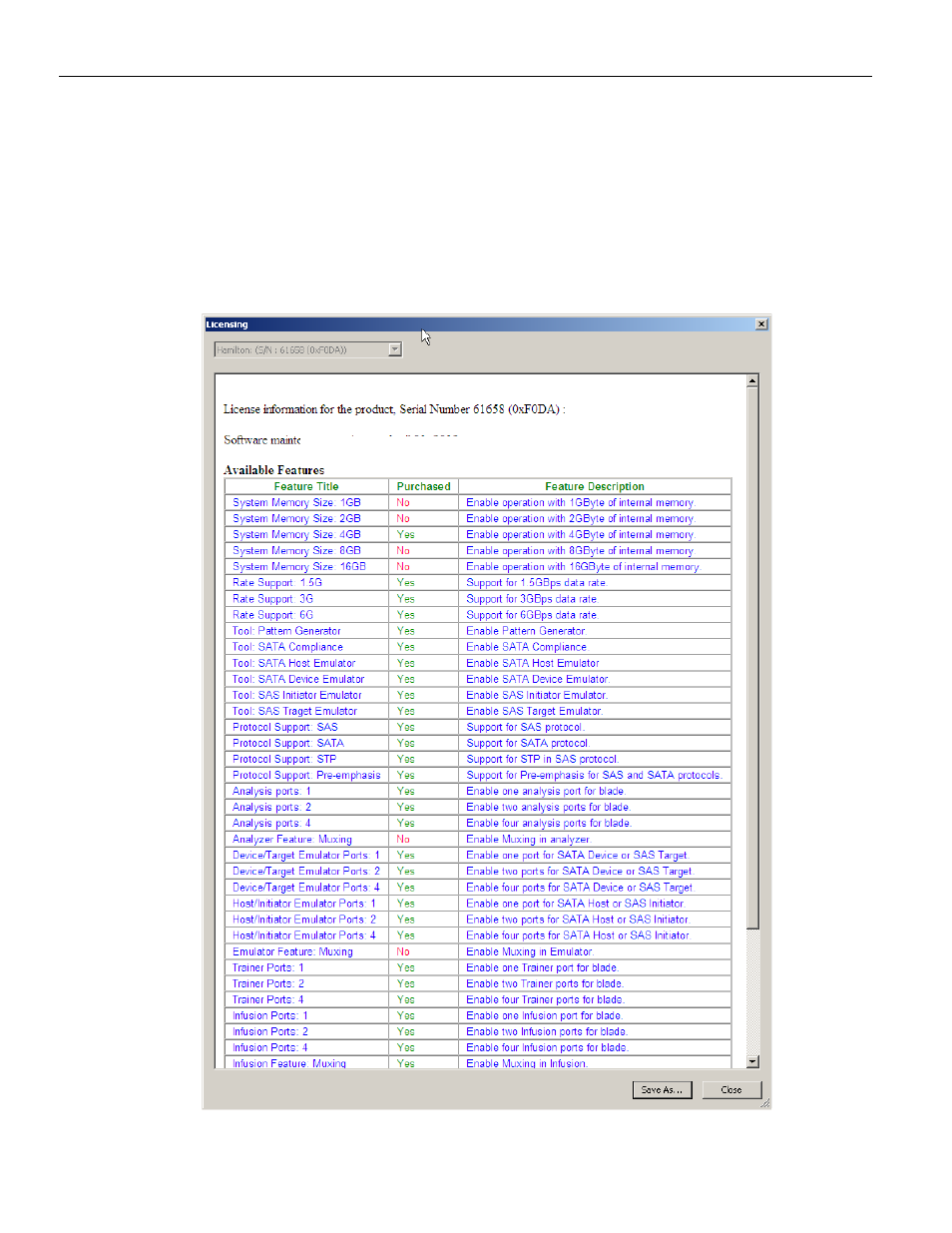This screenshot has height=1233, width=952.
Task: Click 'Tool: SATA Host Emulator' cell
Action: point(306,662)
